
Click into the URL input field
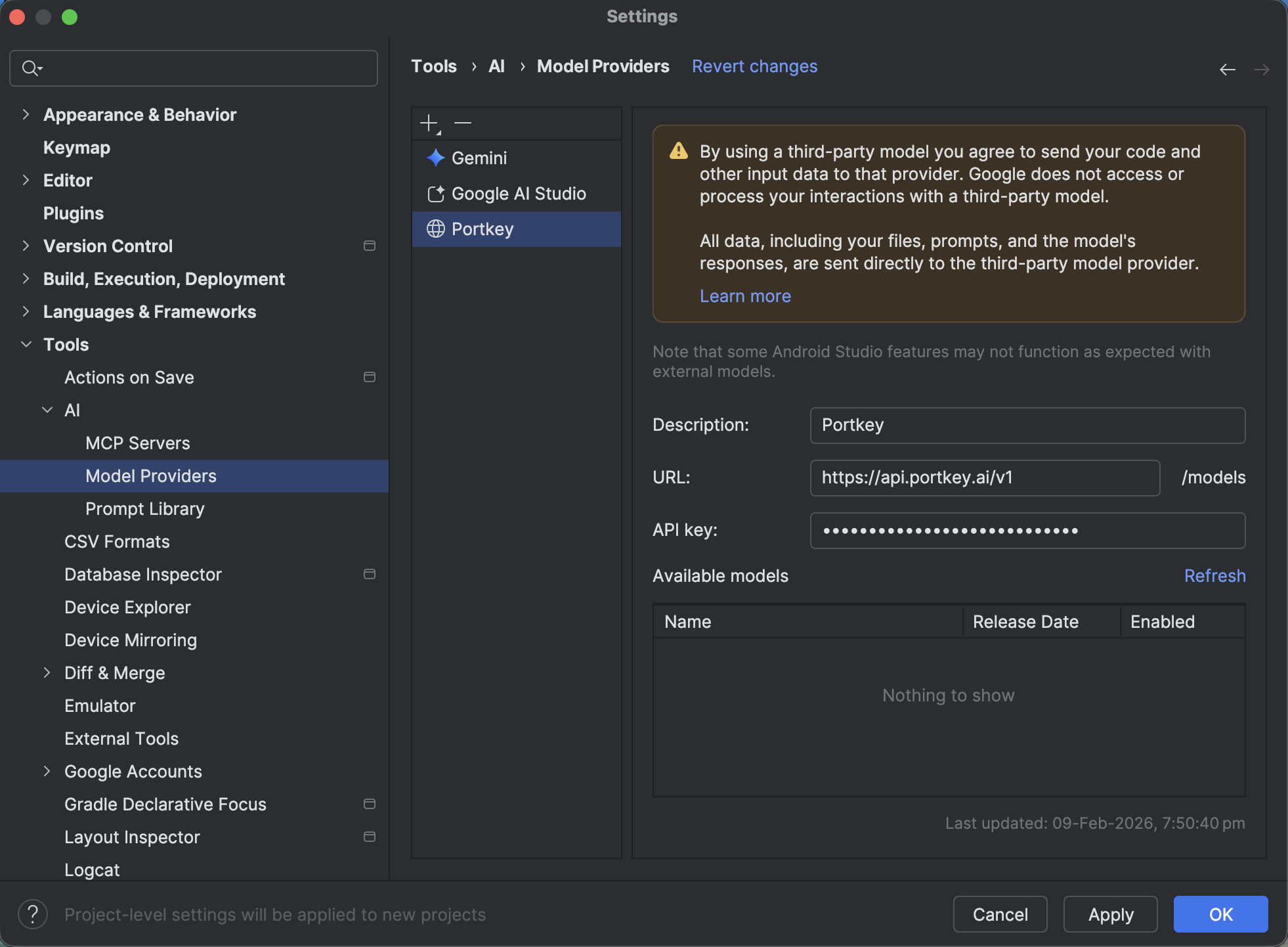984,477
